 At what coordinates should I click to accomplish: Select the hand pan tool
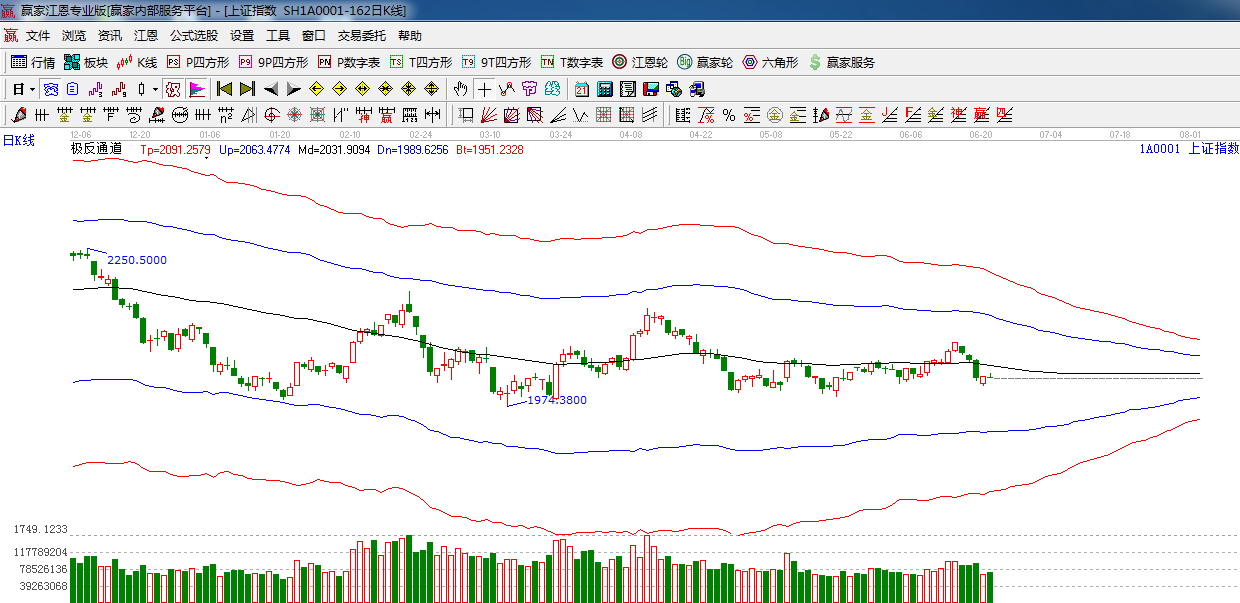click(x=460, y=89)
